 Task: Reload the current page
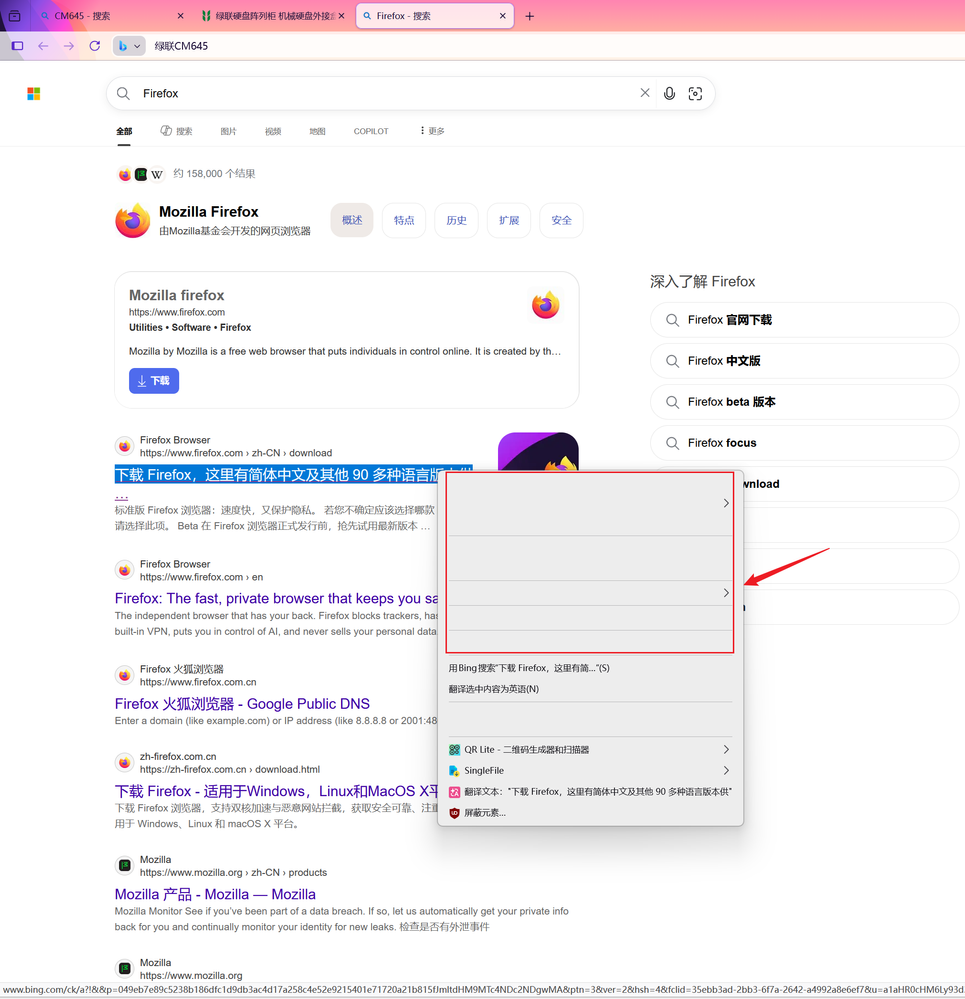point(95,46)
